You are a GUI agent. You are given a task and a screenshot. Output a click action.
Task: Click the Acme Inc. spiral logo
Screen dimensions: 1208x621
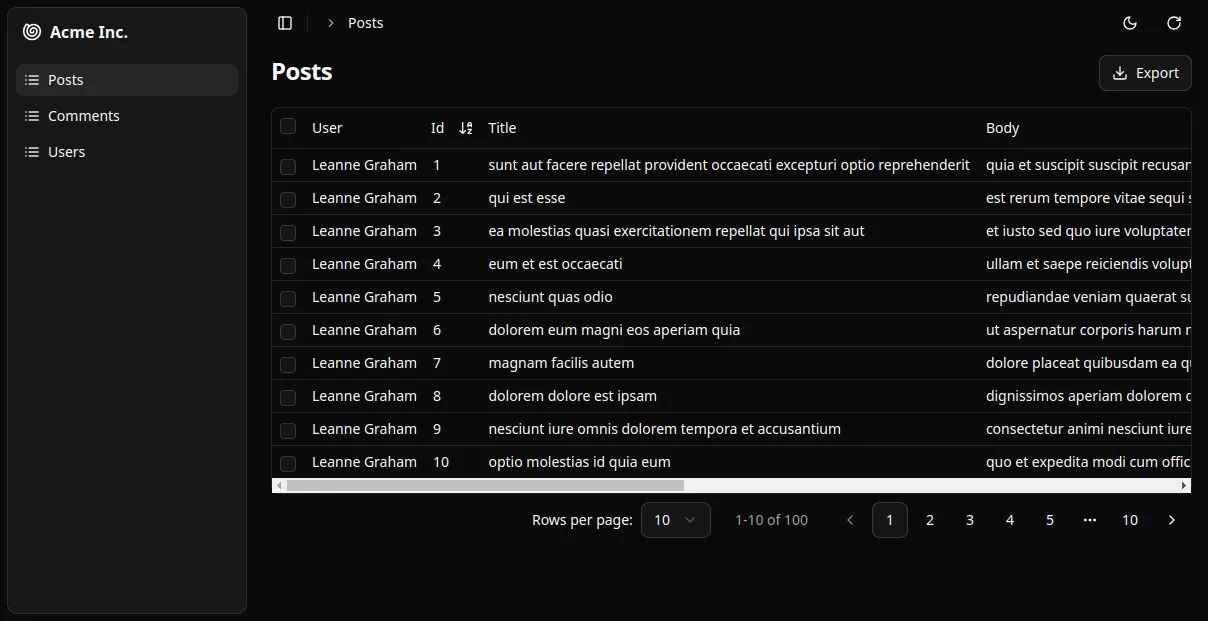32,32
